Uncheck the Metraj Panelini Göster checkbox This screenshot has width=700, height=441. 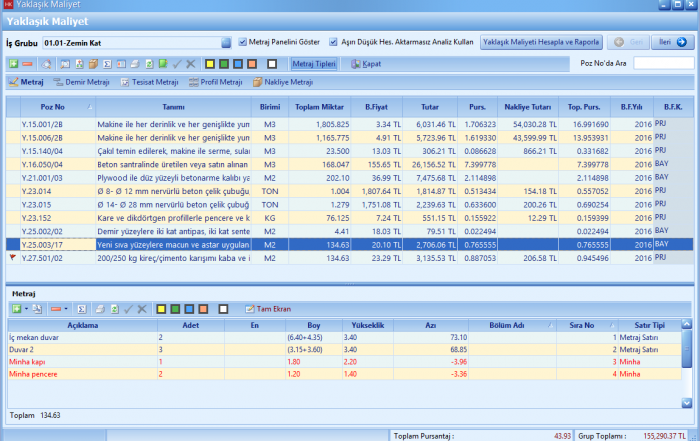pos(243,43)
